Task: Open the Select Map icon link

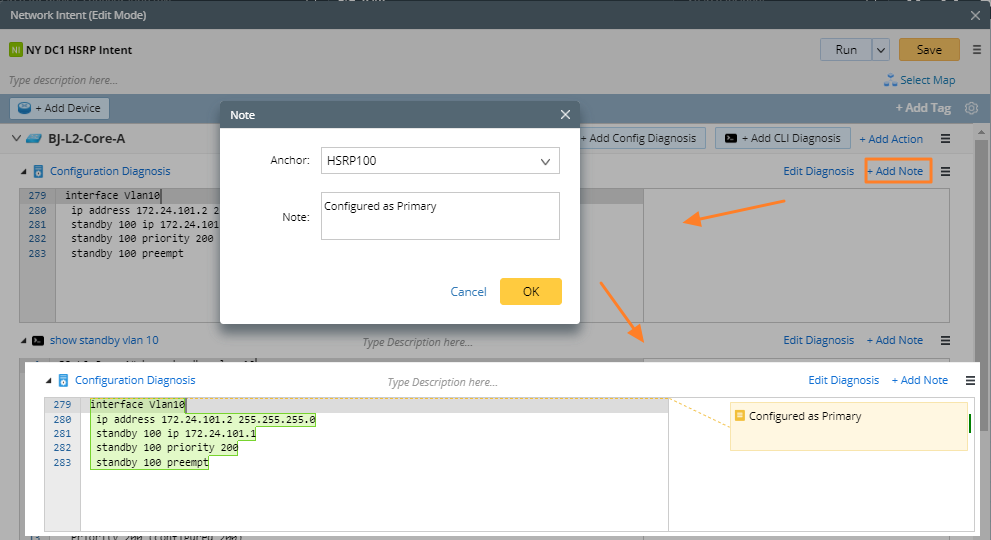Action: point(890,80)
